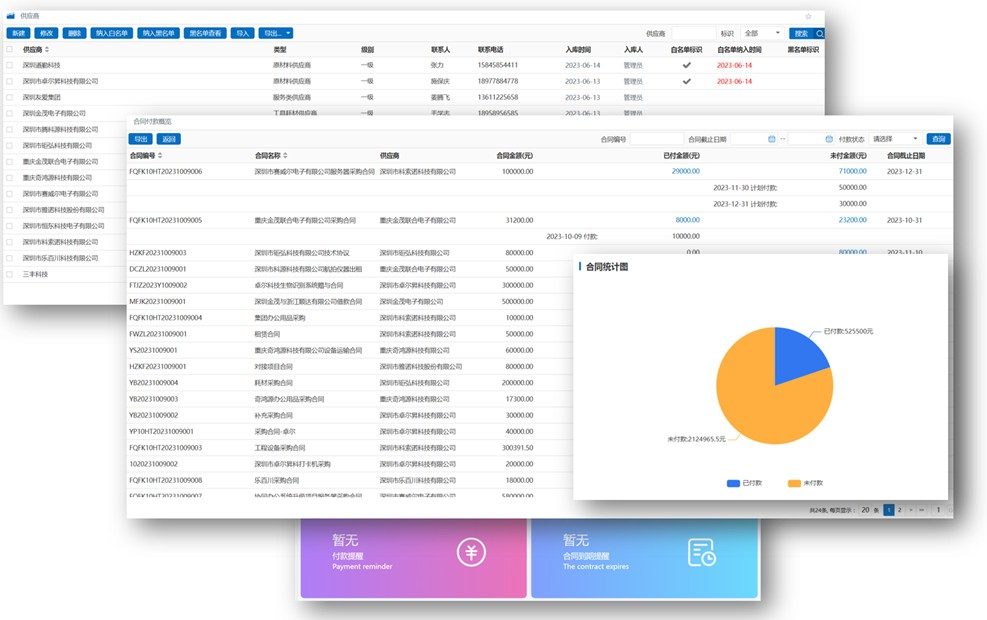This screenshot has height=620, width=987.
Task: Check the box for 重庆金茂联合电子有限公司 row
Action: coord(9,161)
